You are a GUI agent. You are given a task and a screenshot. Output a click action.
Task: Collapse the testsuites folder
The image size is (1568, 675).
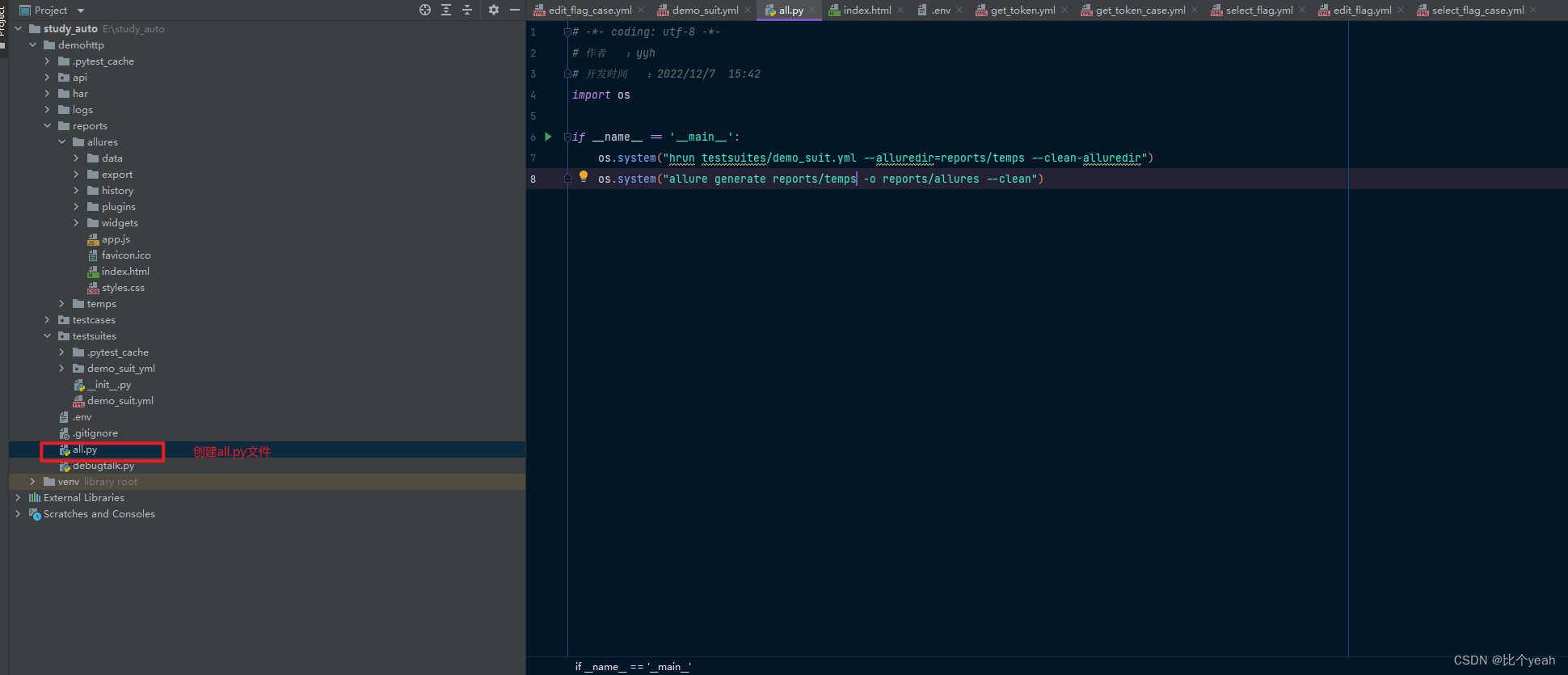pyautogui.click(x=47, y=335)
